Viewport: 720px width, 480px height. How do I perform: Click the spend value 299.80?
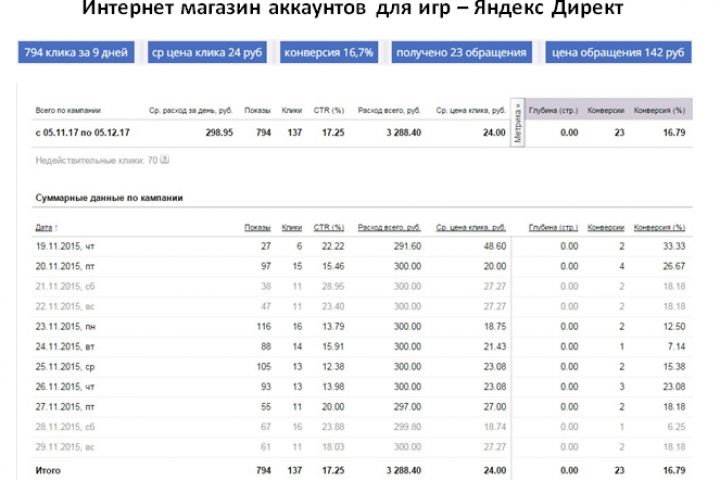407,427
